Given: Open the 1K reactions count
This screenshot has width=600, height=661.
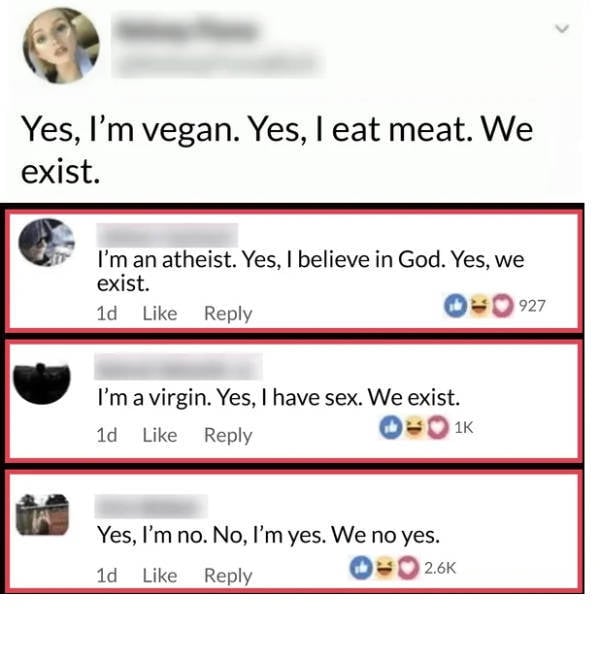Looking at the screenshot, I should [462, 427].
